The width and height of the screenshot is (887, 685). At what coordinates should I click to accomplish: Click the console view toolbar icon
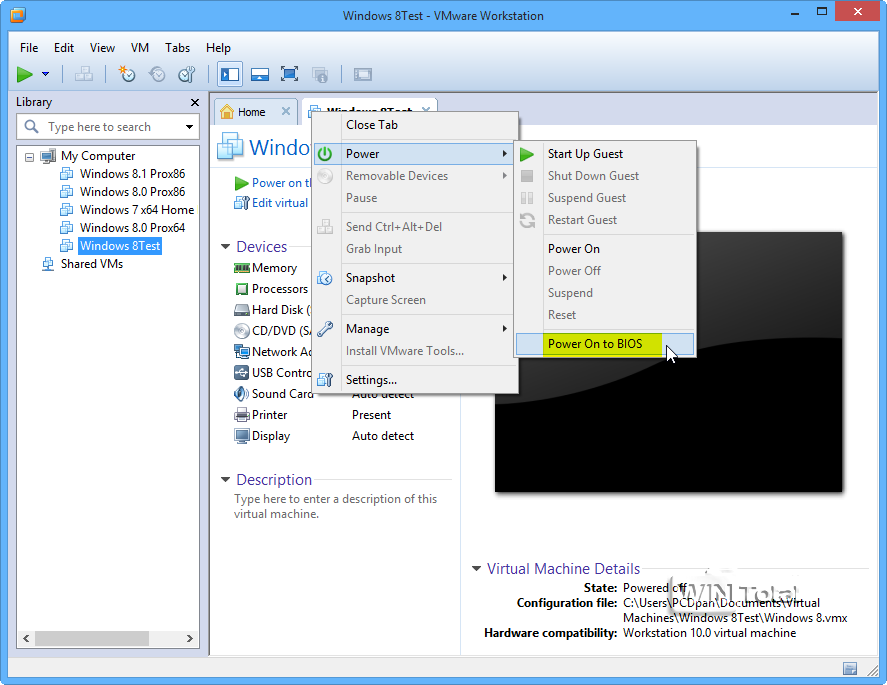363,74
